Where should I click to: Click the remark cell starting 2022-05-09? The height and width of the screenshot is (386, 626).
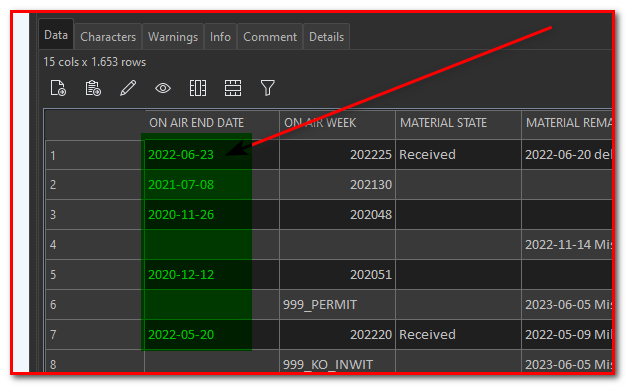click(567, 335)
